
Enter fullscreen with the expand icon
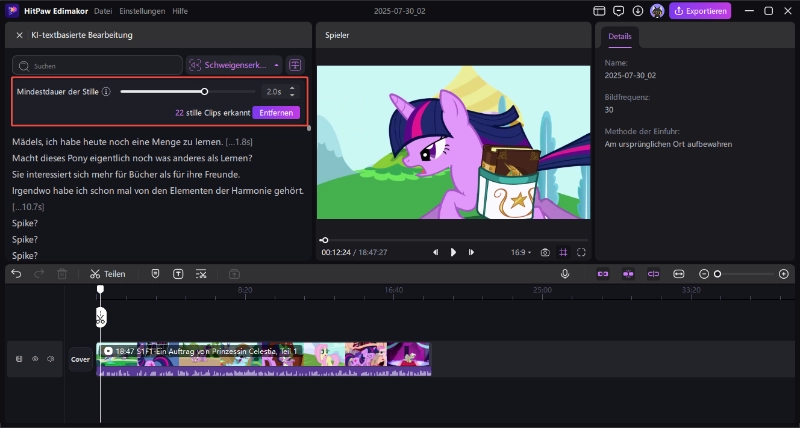coord(581,252)
